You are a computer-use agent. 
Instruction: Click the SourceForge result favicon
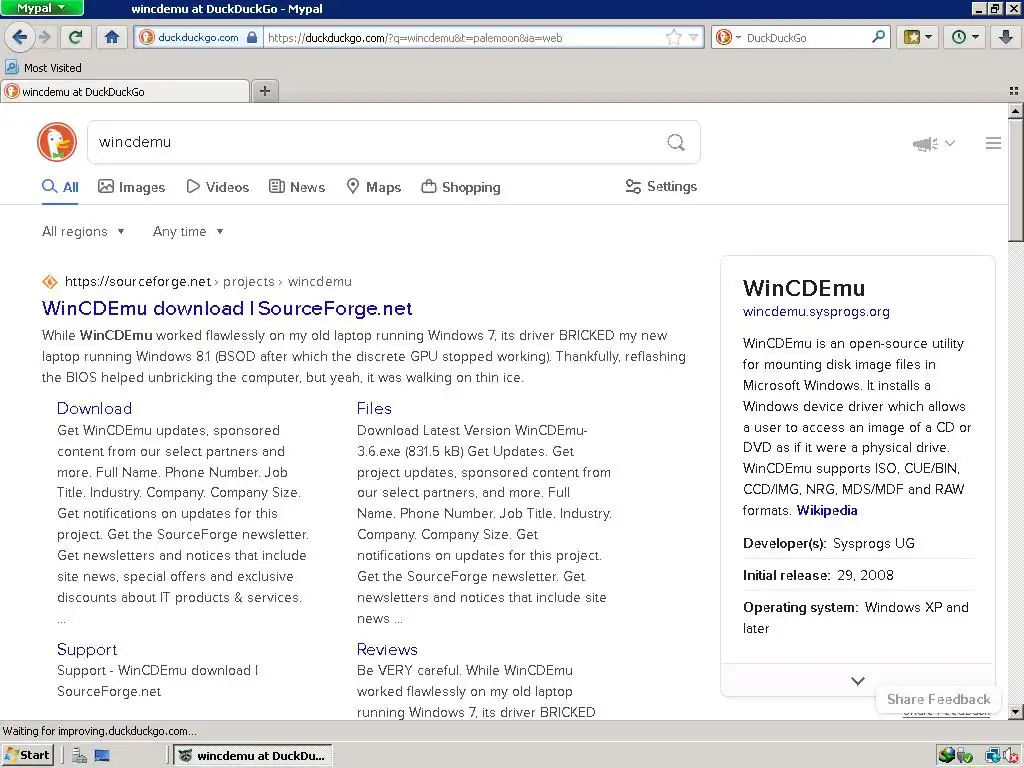(50, 281)
